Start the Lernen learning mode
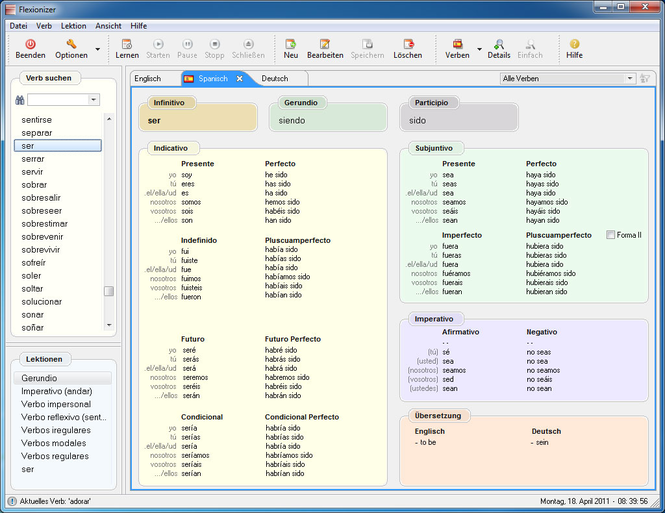 pos(127,44)
